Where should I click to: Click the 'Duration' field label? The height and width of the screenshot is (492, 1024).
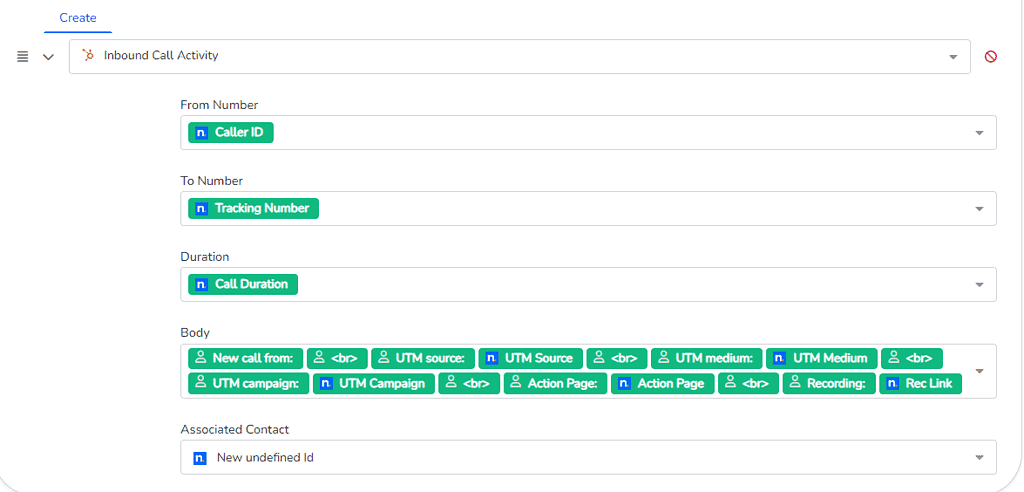[x=205, y=257]
